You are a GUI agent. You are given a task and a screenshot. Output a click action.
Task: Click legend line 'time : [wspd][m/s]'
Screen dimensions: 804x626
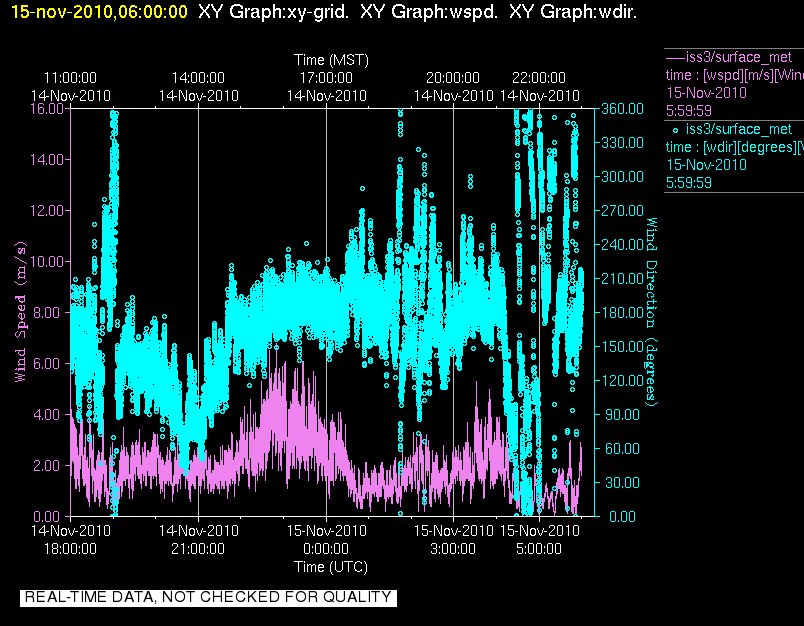734,75
